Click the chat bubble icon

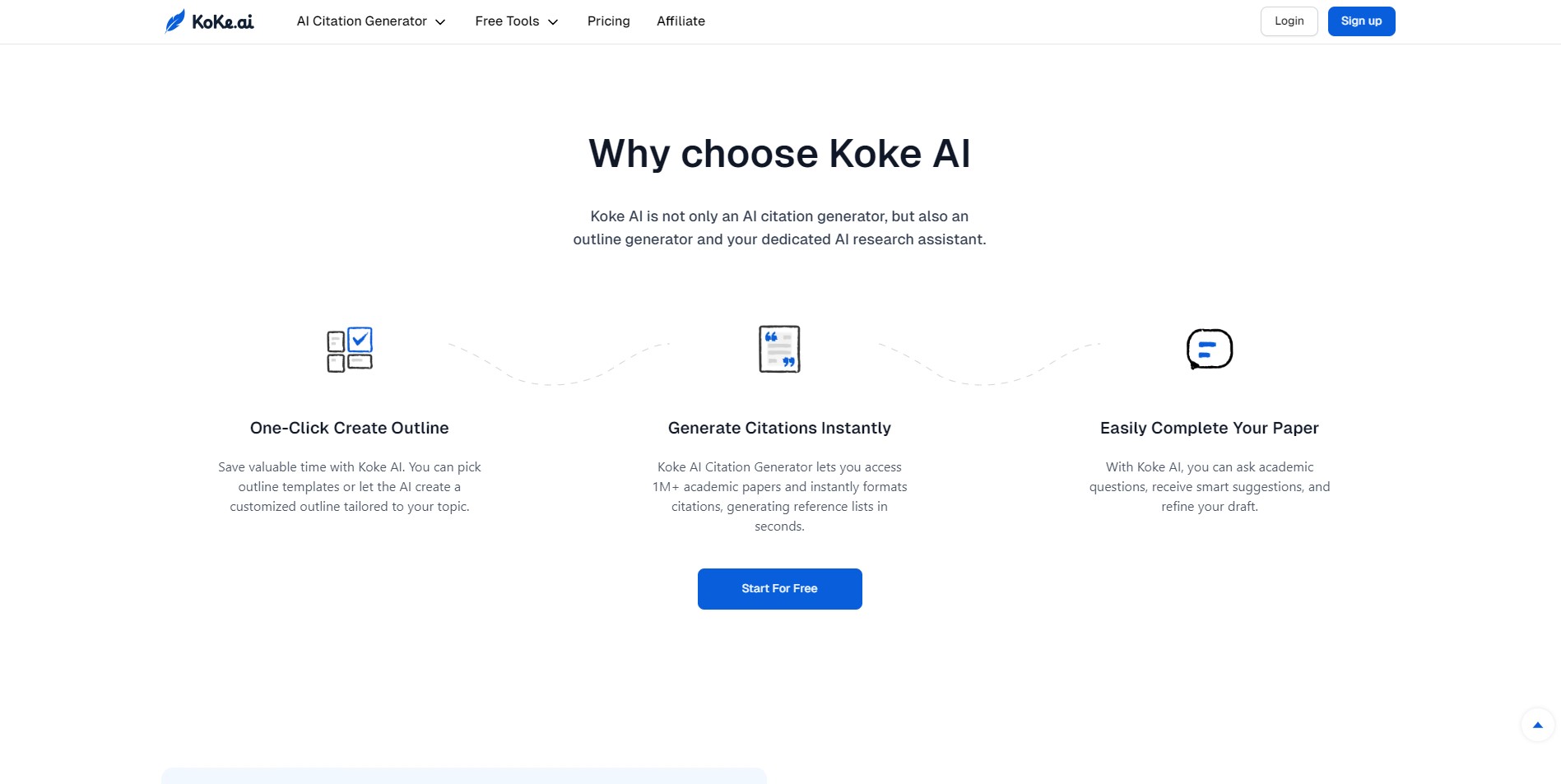tap(1209, 349)
